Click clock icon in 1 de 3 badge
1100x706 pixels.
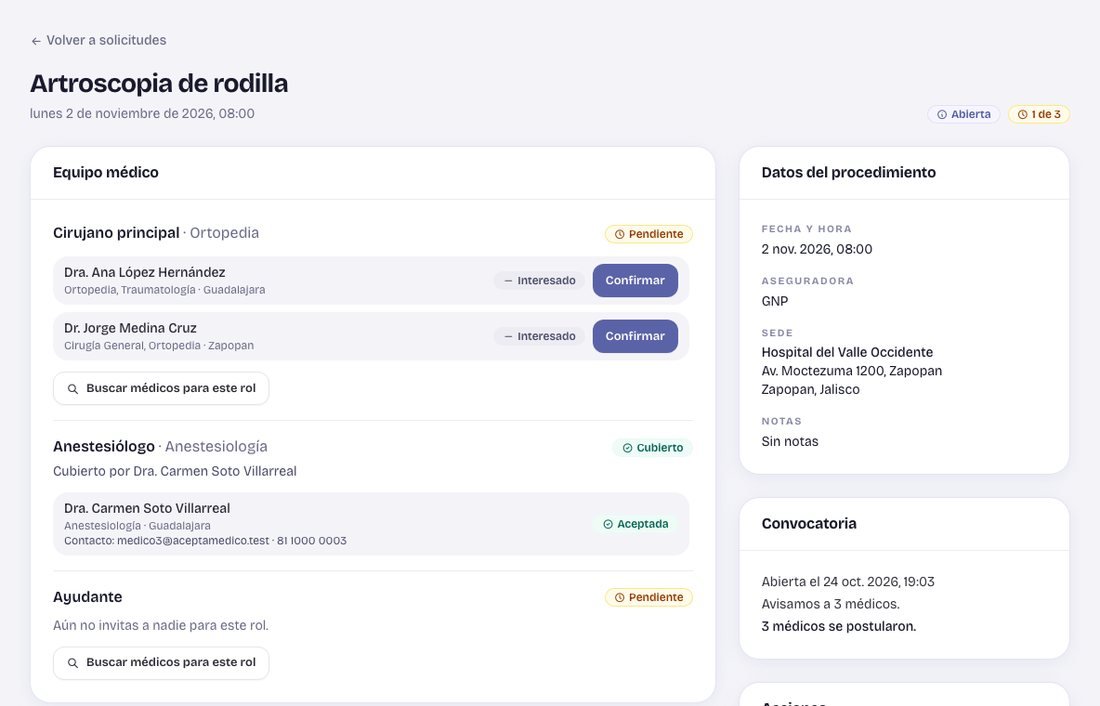click(1022, 114)
